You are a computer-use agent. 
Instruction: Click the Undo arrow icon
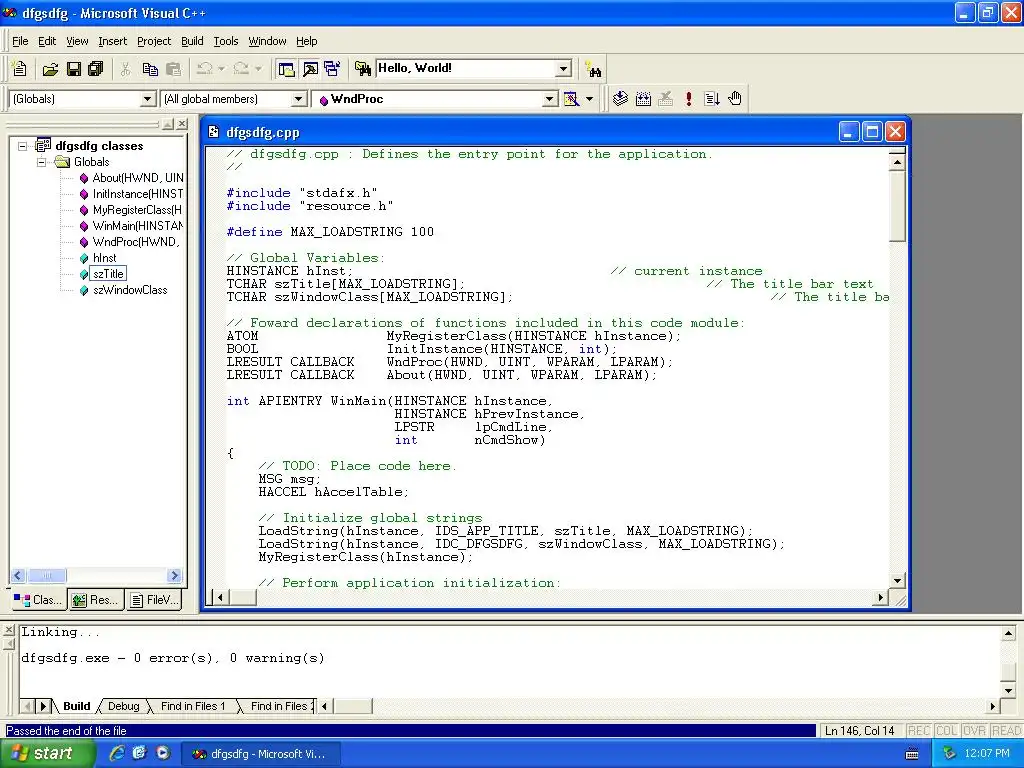pos(204,69)
